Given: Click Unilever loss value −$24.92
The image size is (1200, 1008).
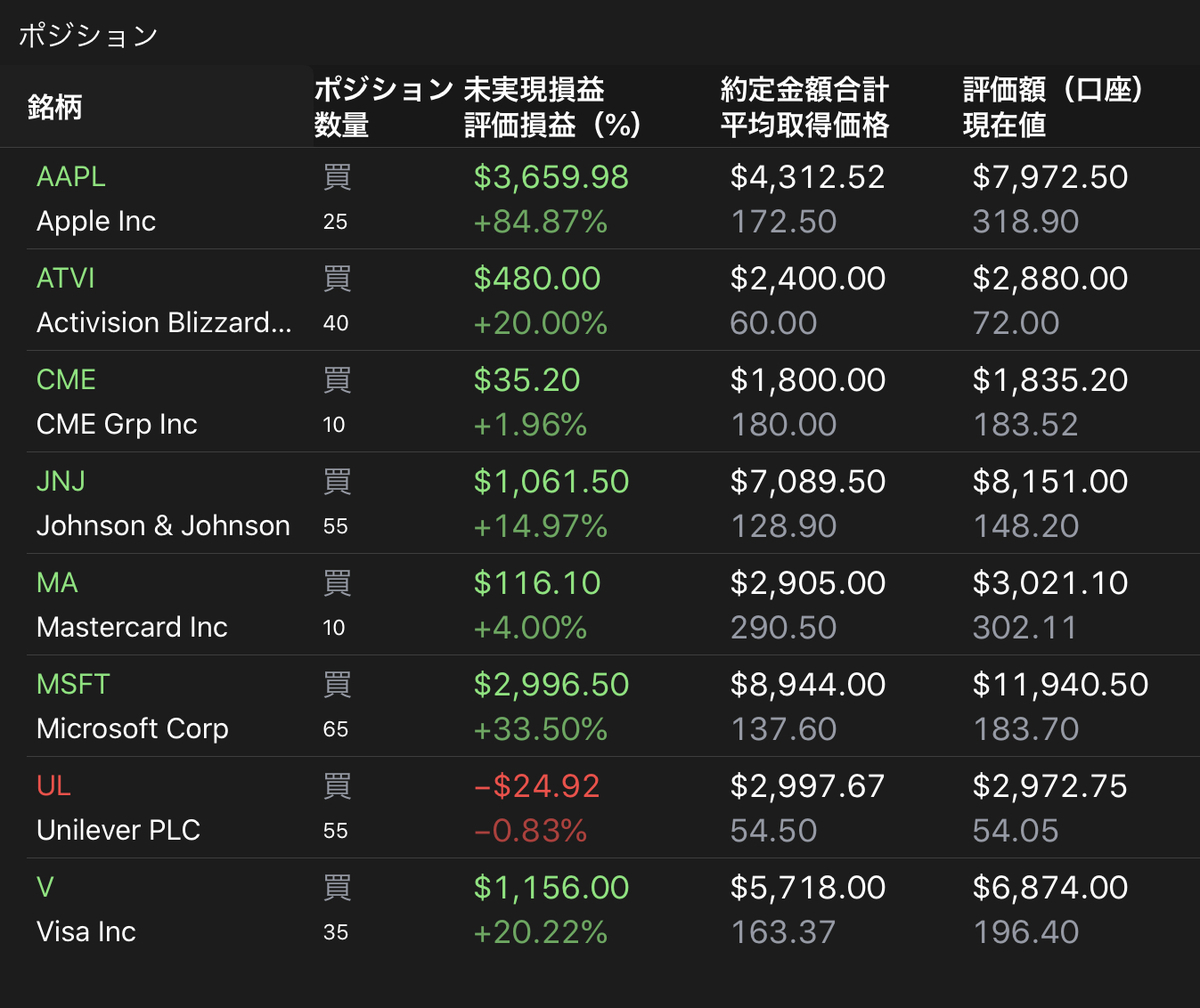Looking at the screenshot, I should [537, 786].
